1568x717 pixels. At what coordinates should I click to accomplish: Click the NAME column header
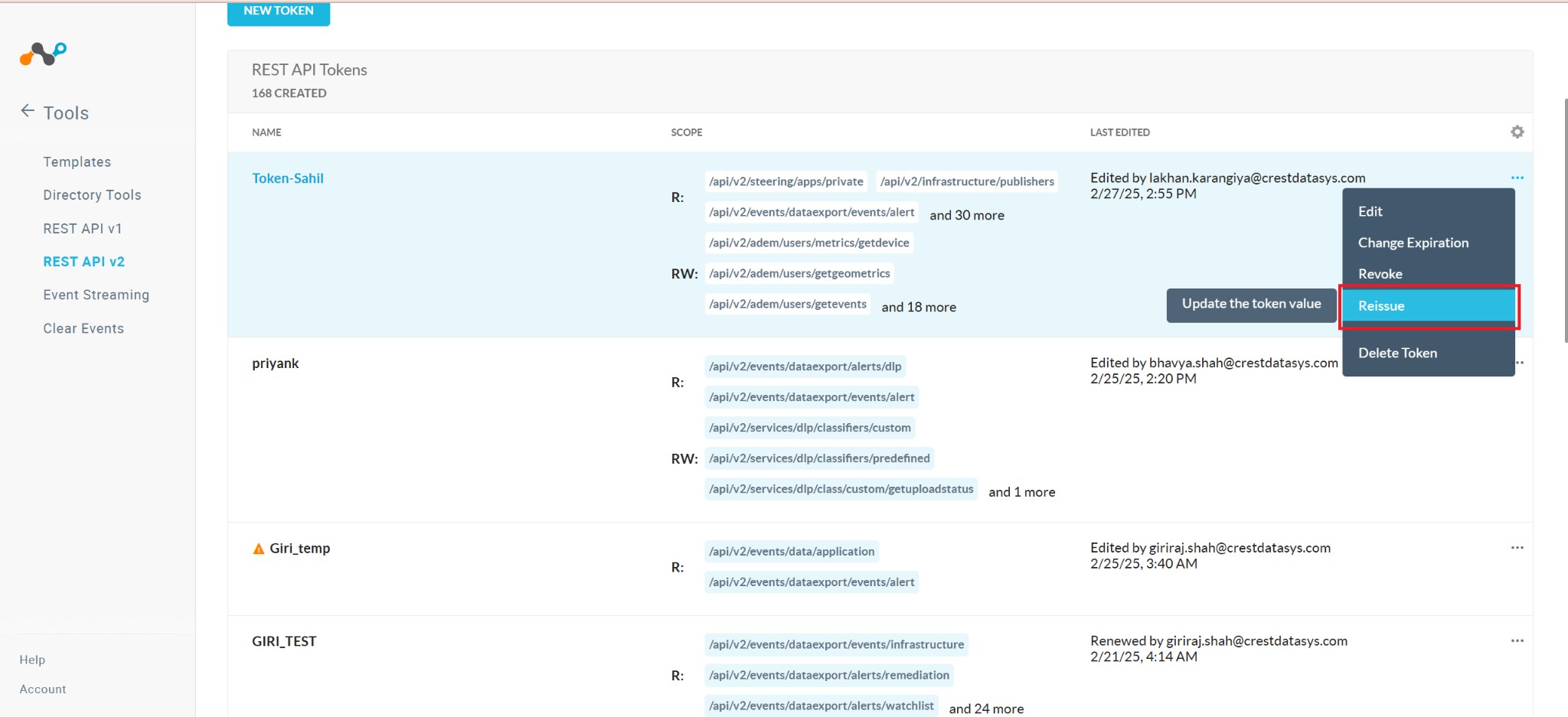pos(266,132)
